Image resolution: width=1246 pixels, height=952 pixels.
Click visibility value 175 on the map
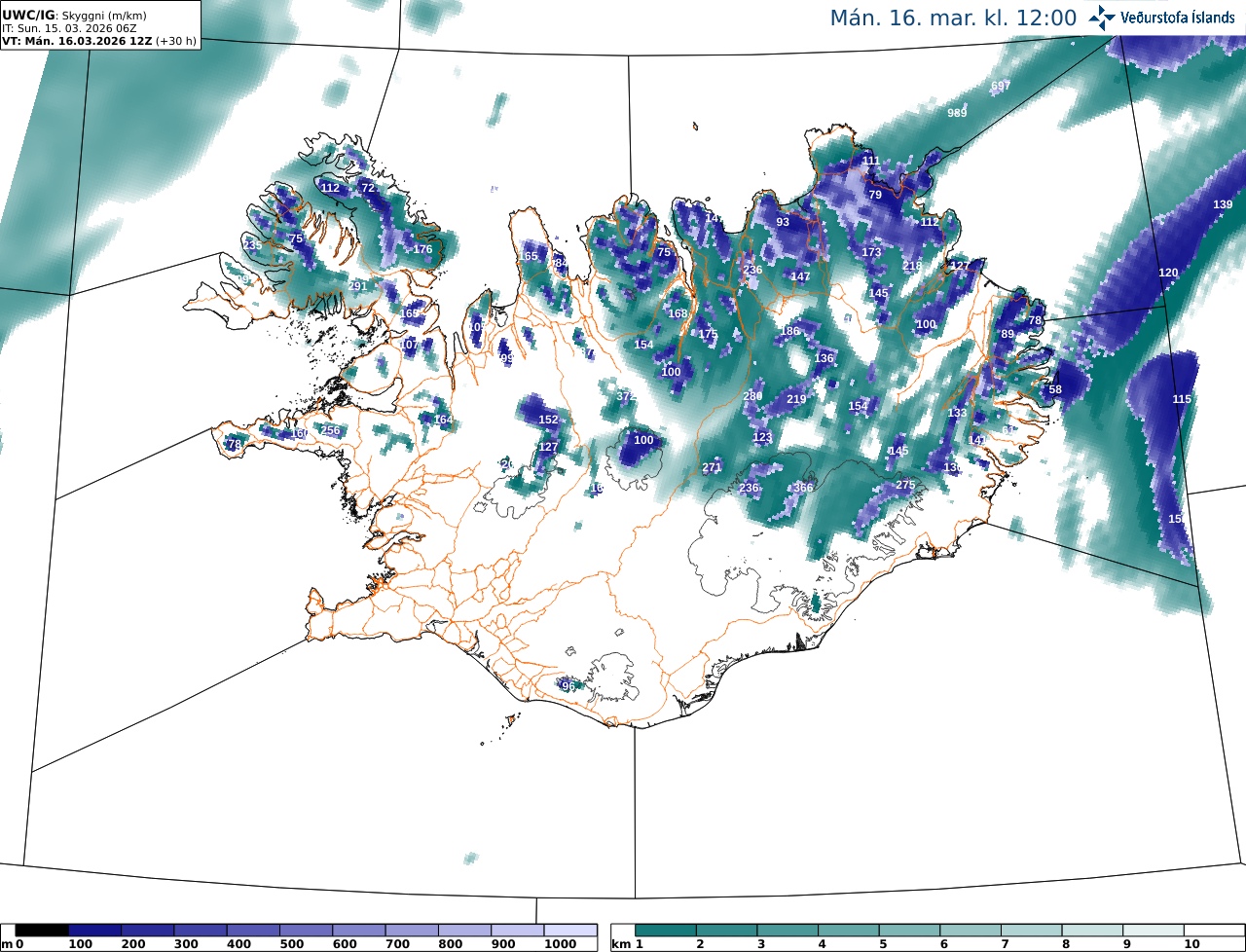point(708,334)
